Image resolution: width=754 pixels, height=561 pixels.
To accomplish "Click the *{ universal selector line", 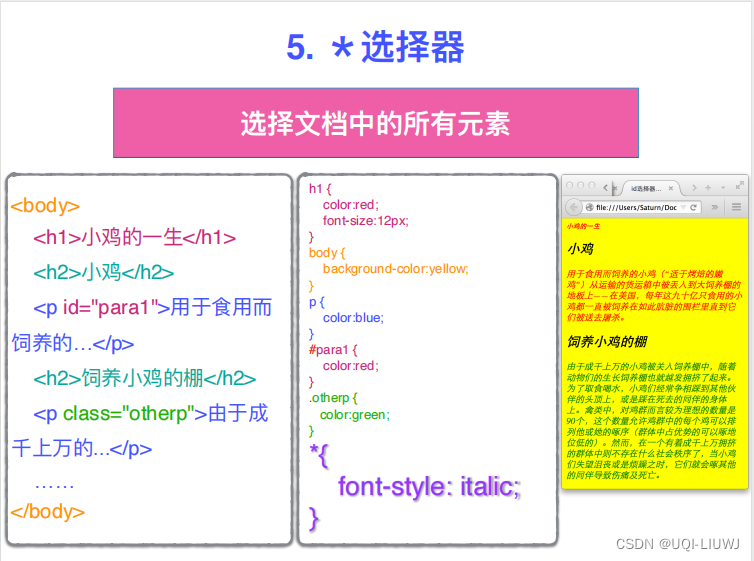I will [319, 456].
